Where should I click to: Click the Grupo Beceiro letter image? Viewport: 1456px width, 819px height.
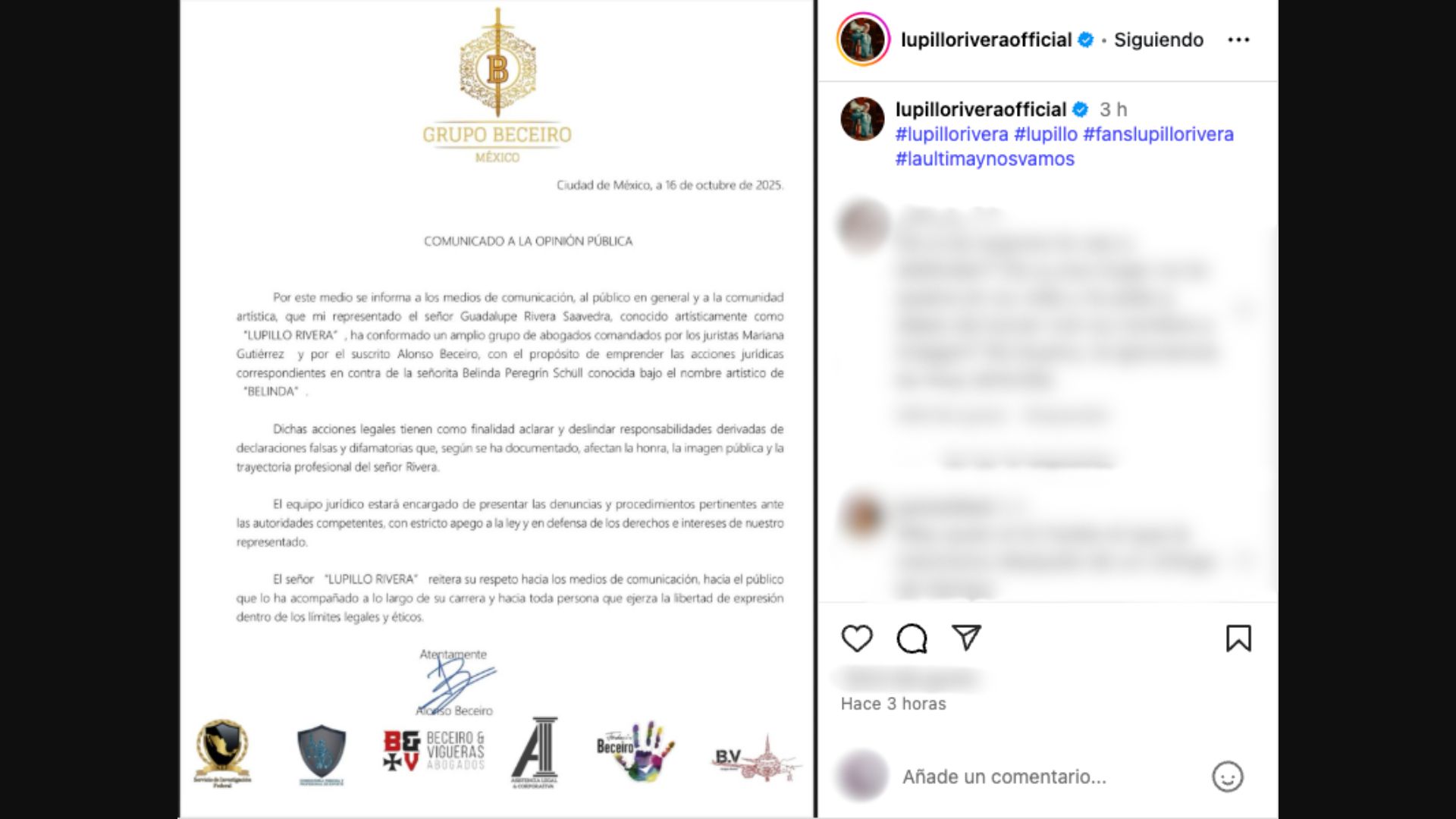pyautogui.click(x=497, y=409)
